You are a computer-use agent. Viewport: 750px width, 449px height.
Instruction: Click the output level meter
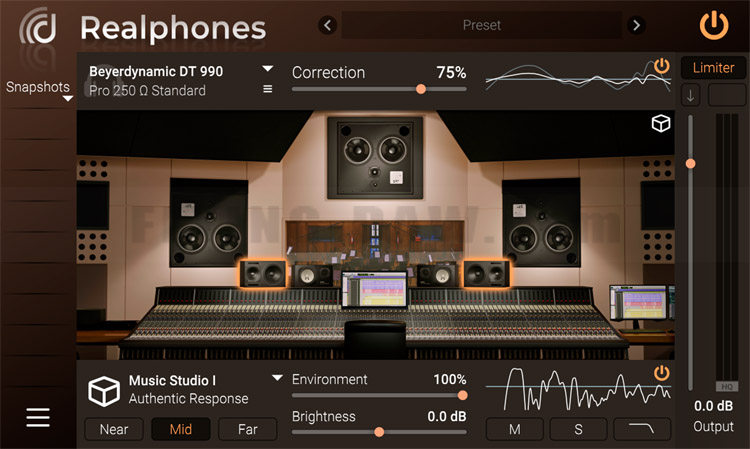727,248
